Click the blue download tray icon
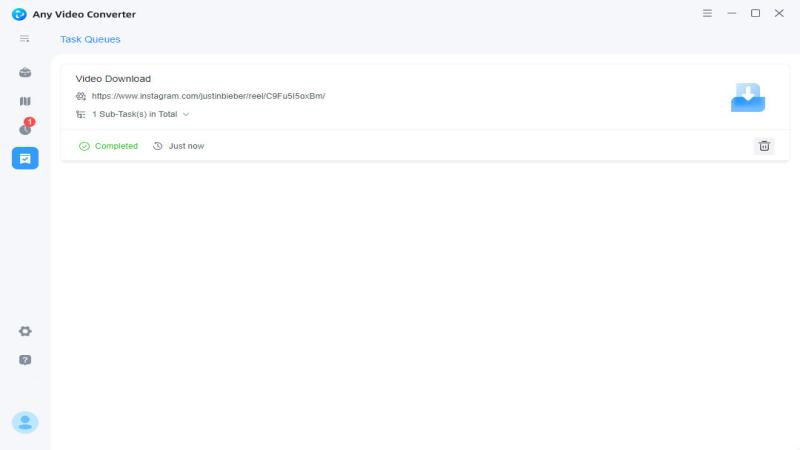 tap(747, 97)
